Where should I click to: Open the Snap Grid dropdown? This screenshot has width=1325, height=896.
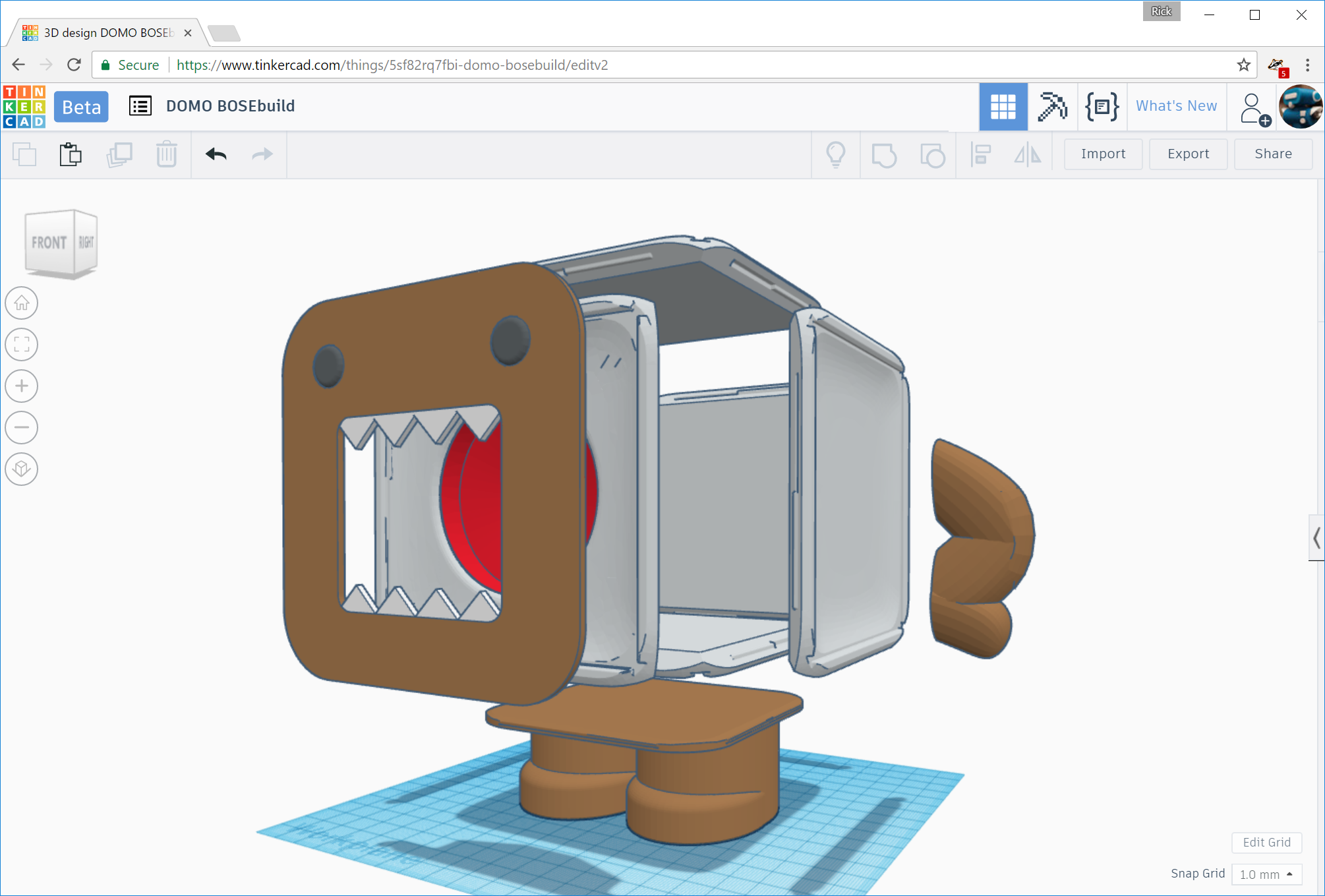(1266, 874)
